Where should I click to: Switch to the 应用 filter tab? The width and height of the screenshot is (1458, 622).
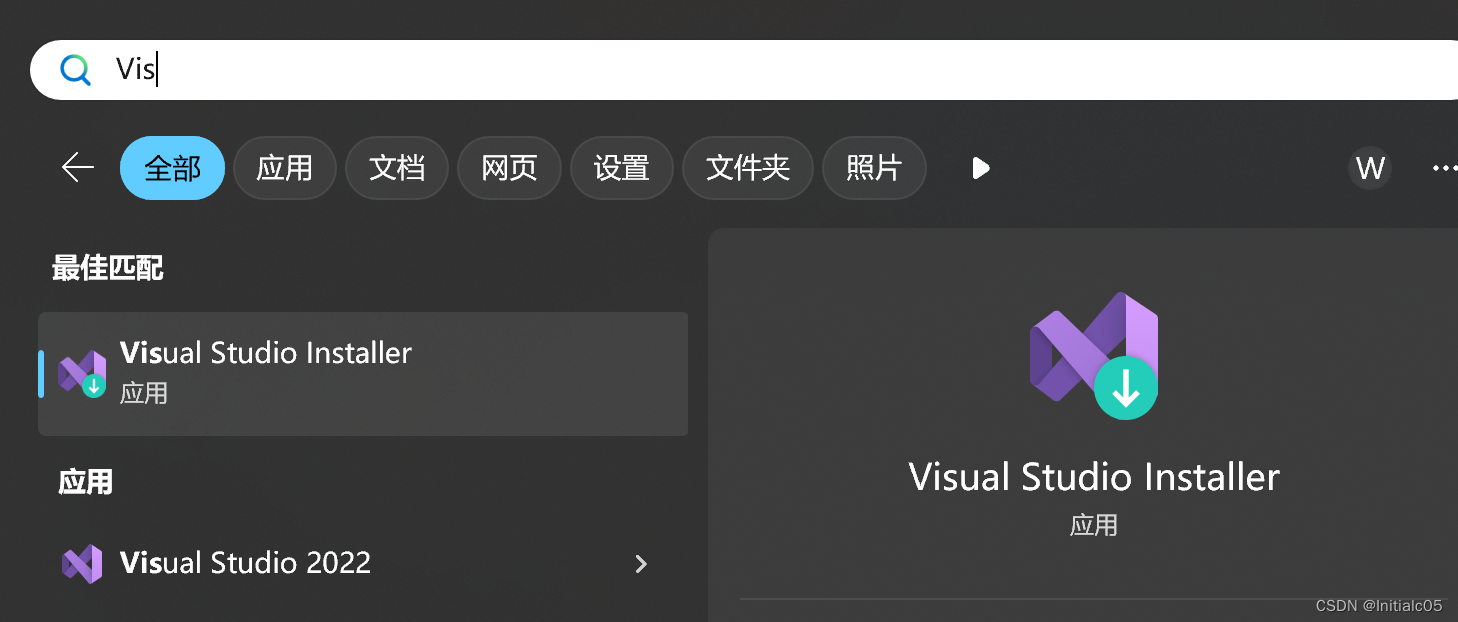[x=285, y=168]
